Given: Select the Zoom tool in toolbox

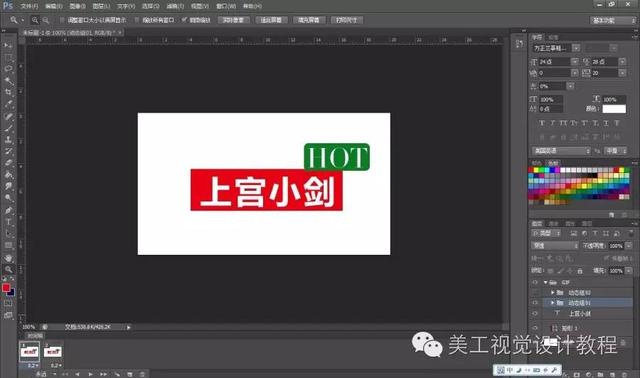Looking at the screenshot, I should point(8,269).
